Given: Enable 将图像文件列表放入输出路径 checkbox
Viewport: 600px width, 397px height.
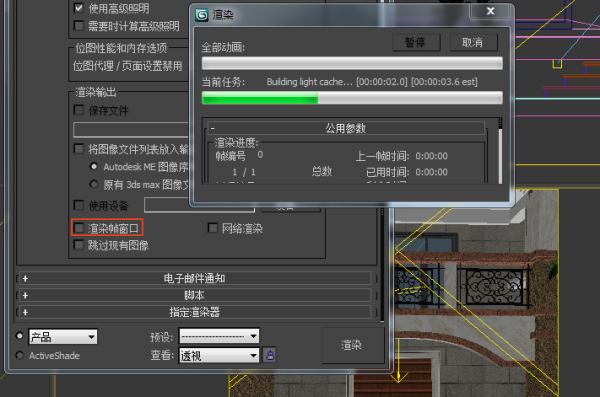Looking at the screenshot, I should [79, 149].
